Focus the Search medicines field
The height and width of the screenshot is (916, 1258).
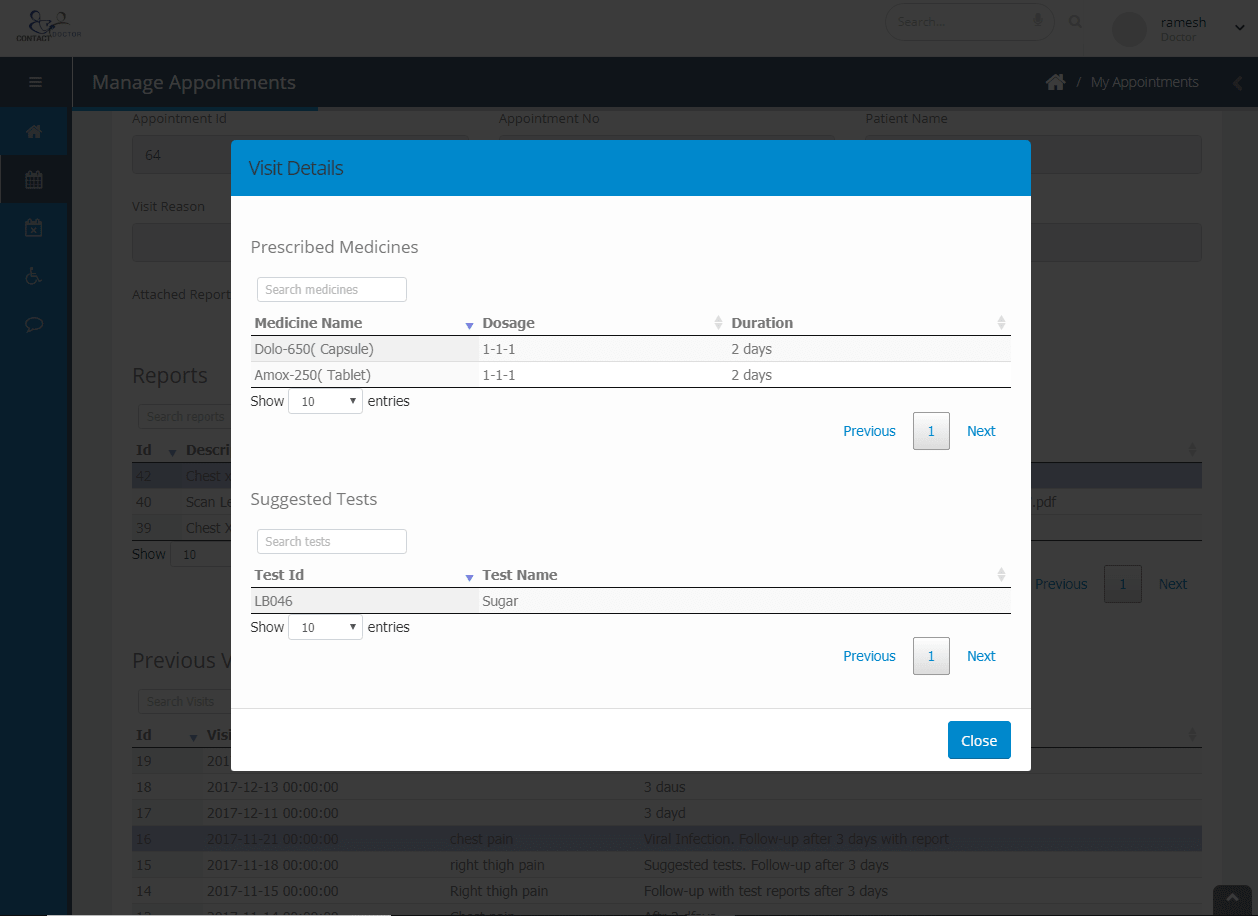[x=332, y=289]
